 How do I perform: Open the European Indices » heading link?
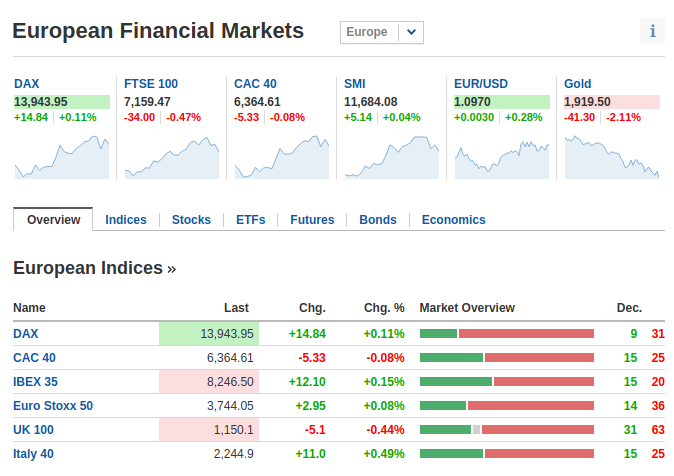(x=95, y=268)
